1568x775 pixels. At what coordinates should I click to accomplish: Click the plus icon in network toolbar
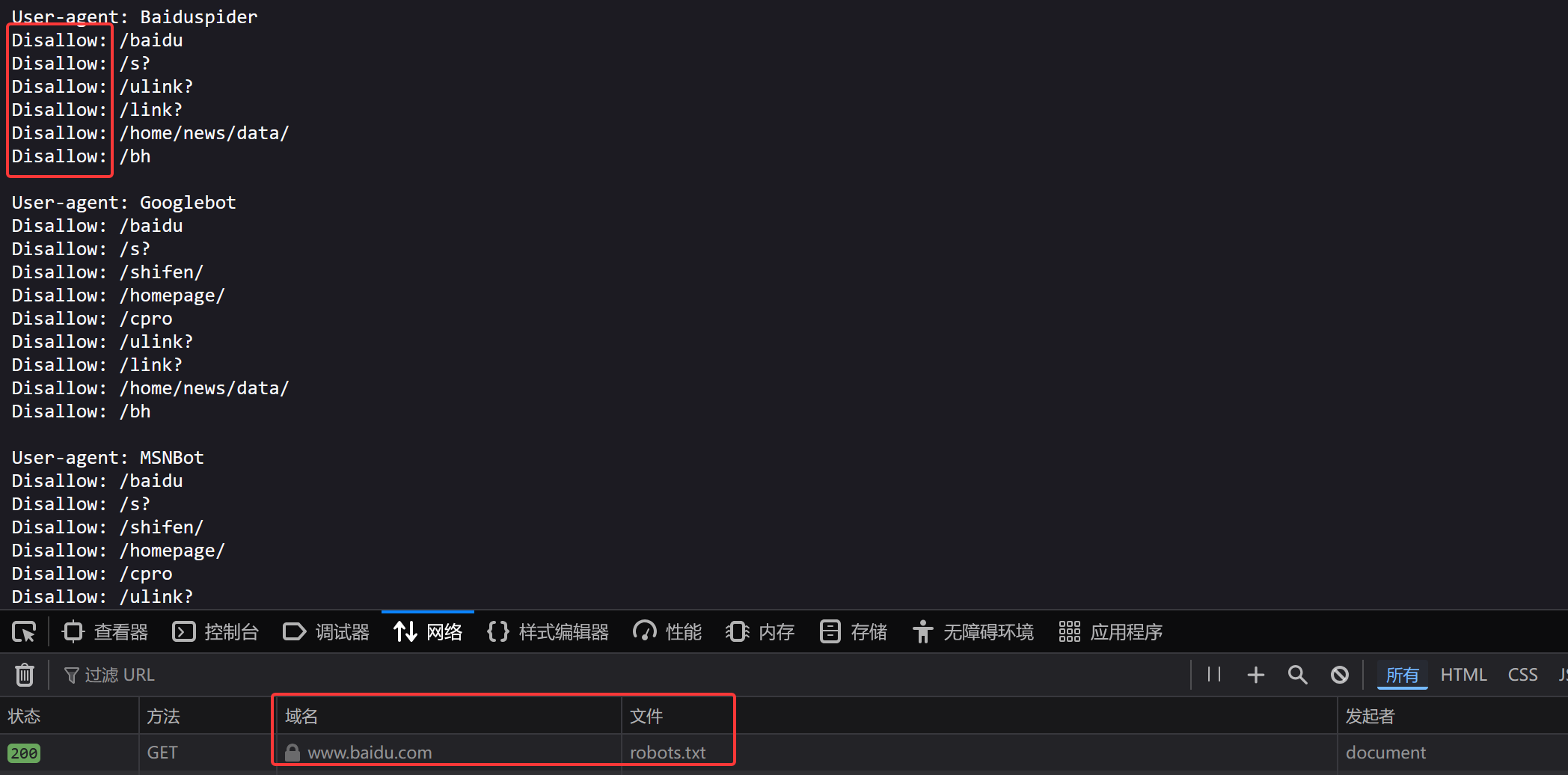1256,675
